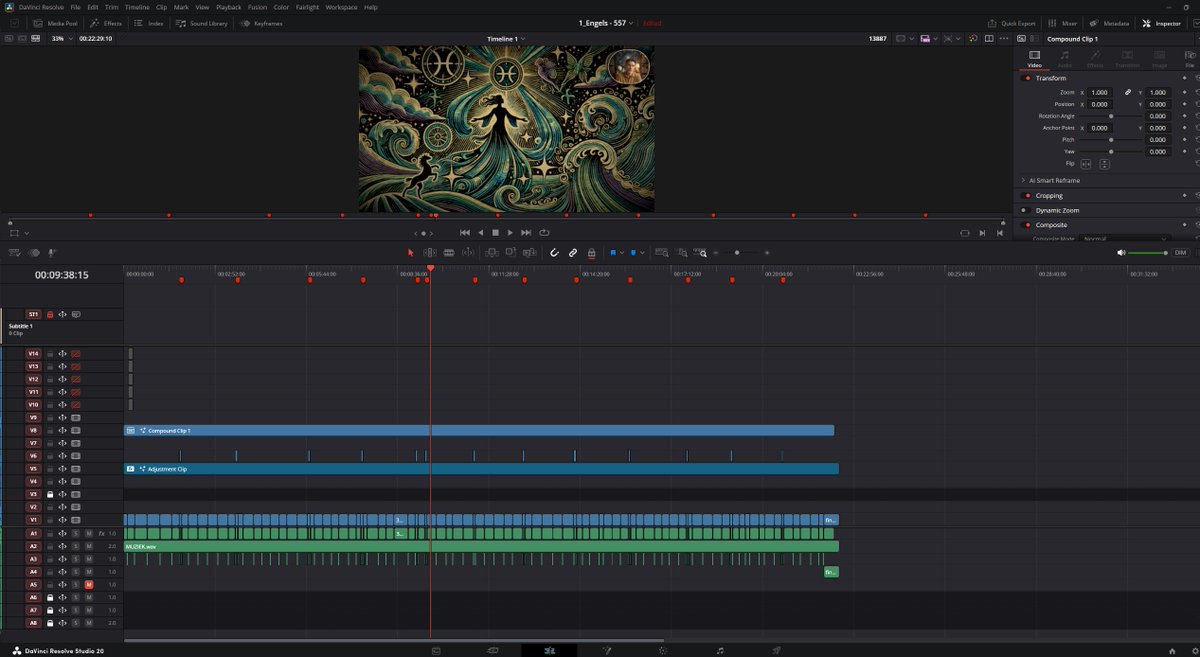Image resolution: width=1200 pixels, height=657 pixels.
Task: Open the Sound Library panel
Action: click(203, 22)
